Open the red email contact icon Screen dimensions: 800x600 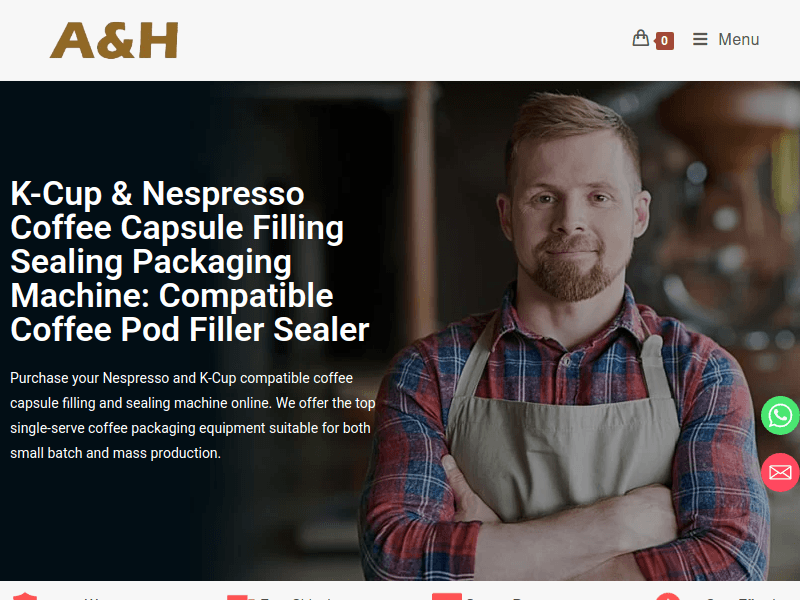tap(780, 472)
